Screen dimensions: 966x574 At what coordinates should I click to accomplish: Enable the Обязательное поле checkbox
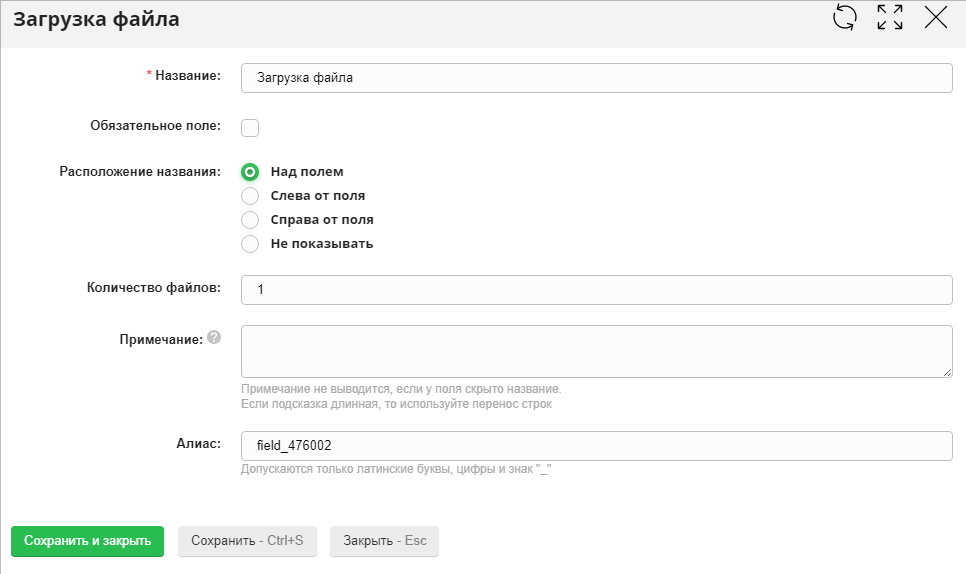click(x=250, y=127)
